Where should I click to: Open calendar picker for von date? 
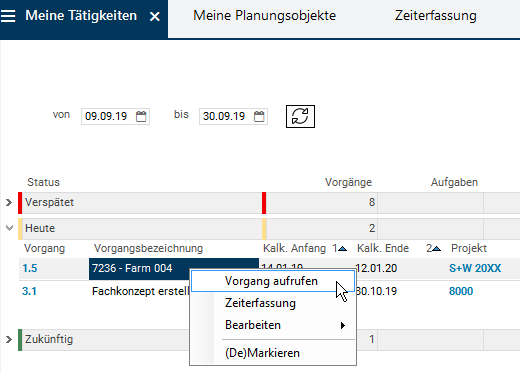(141, 116)
